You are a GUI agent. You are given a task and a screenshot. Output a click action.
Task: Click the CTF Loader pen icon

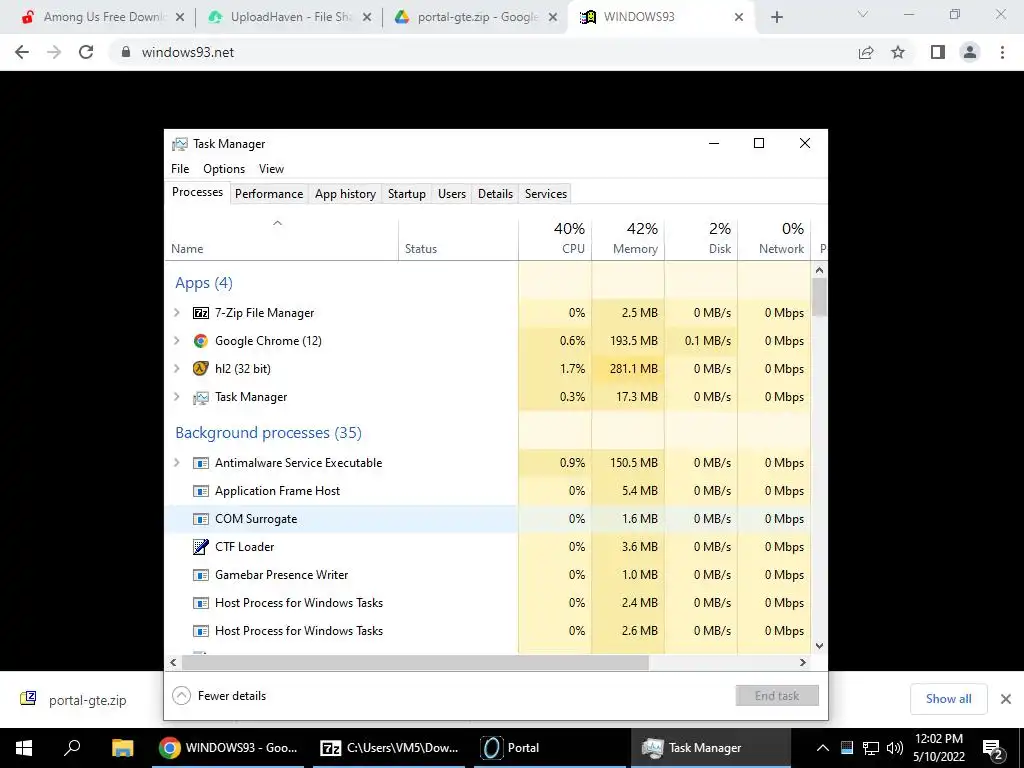200,547
